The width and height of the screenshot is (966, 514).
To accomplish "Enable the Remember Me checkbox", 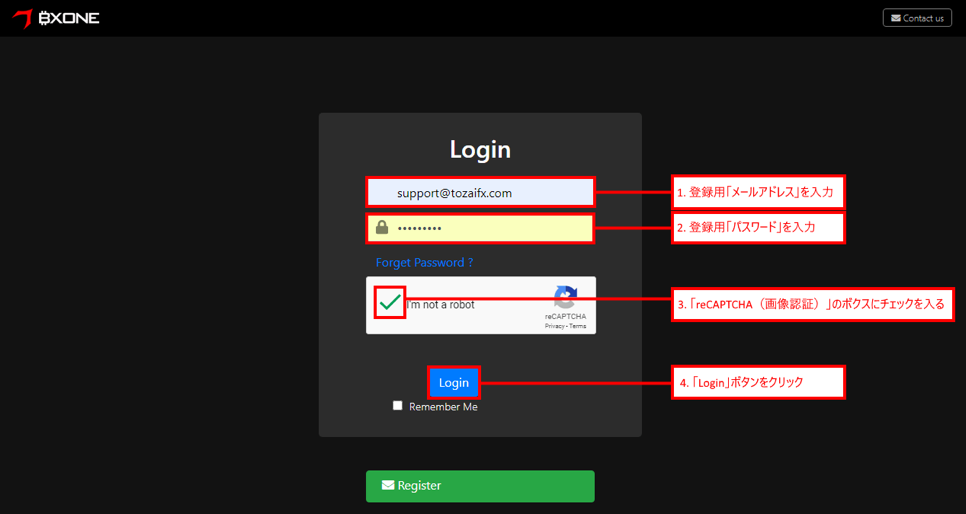I will (398, 406).
